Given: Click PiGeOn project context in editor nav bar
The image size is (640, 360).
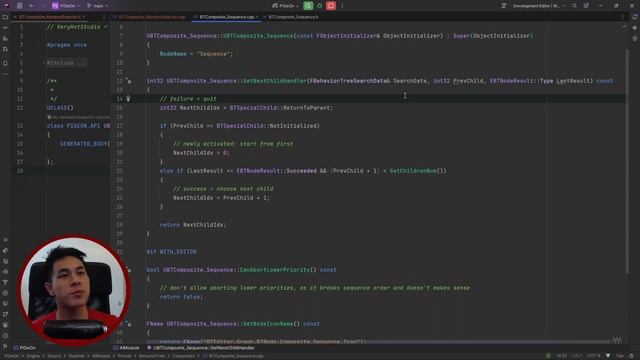Looking at the screenshot, I should [x=24, y=348].
